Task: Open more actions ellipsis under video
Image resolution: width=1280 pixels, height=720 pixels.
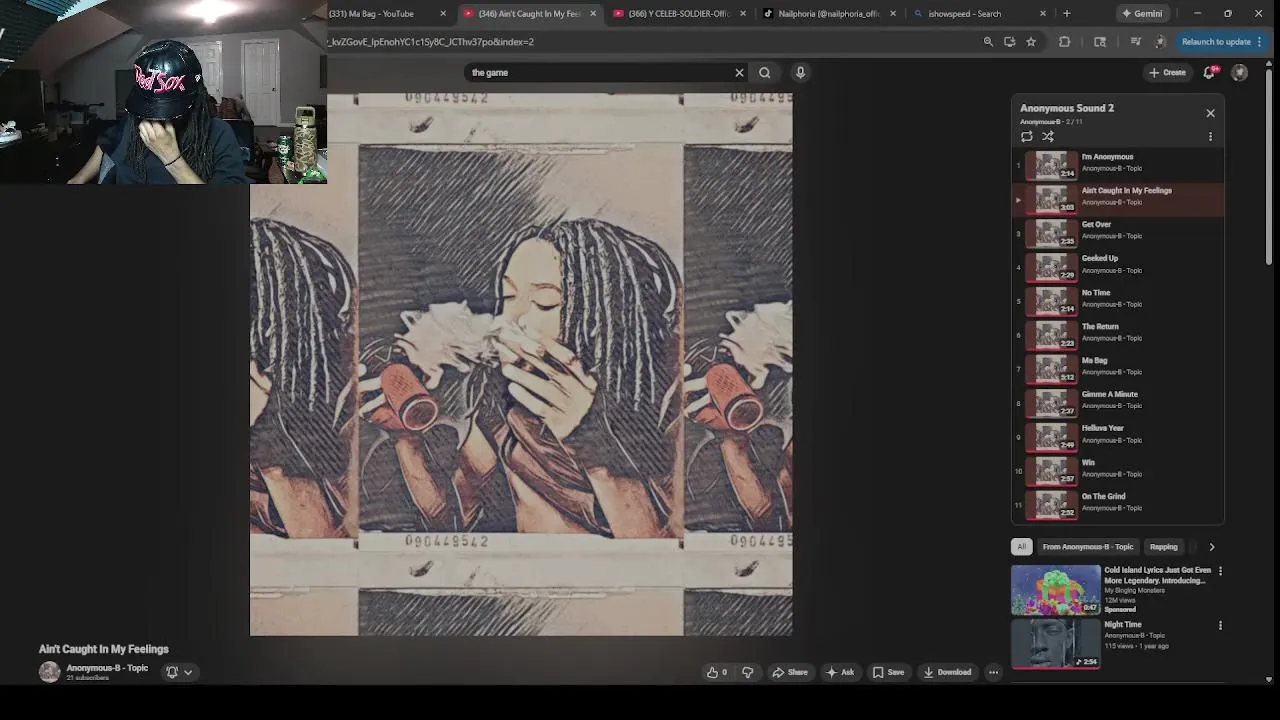Action: click(x=993, y=672)
